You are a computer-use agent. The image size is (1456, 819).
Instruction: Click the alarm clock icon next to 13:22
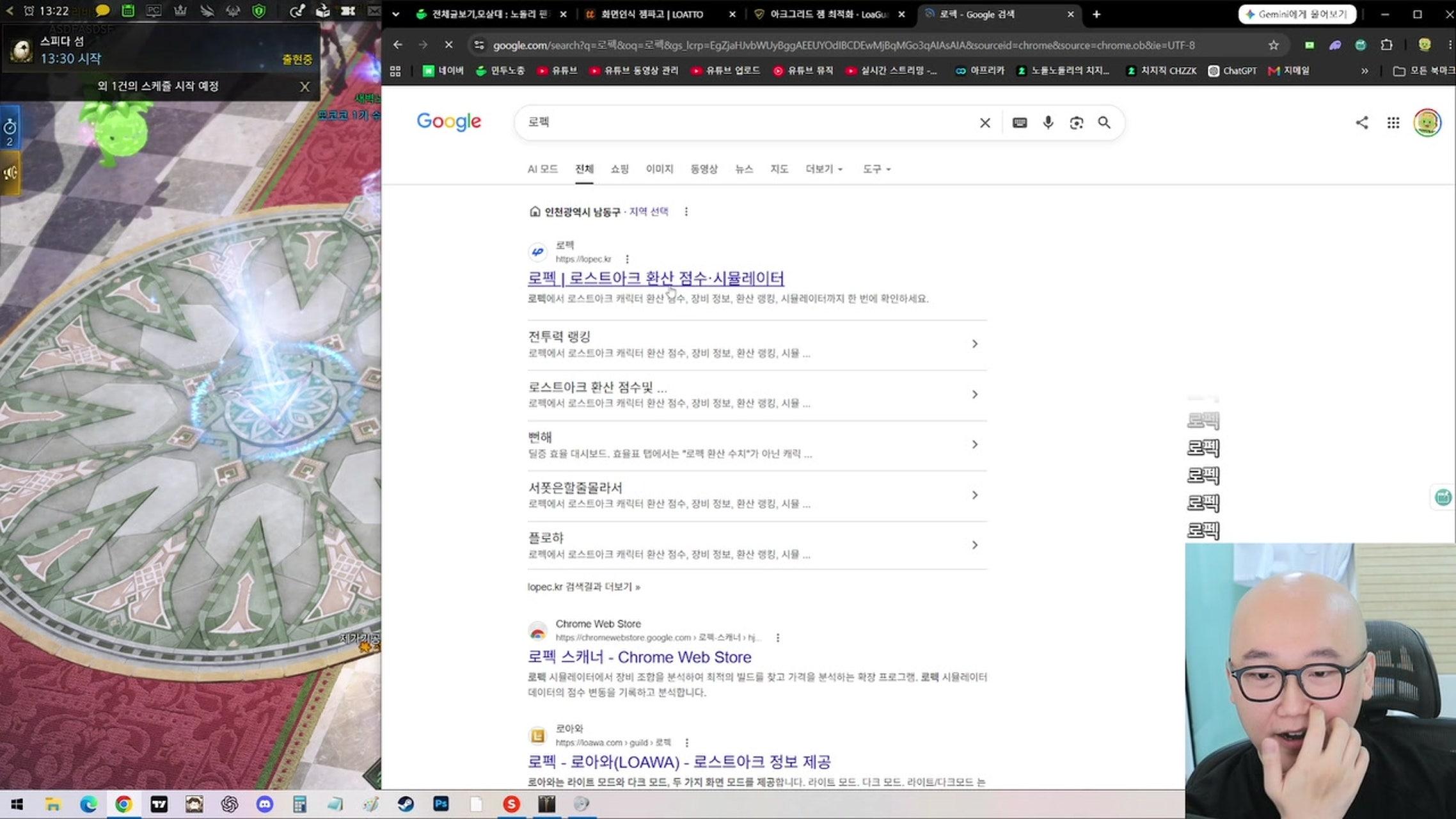point(29,11)
